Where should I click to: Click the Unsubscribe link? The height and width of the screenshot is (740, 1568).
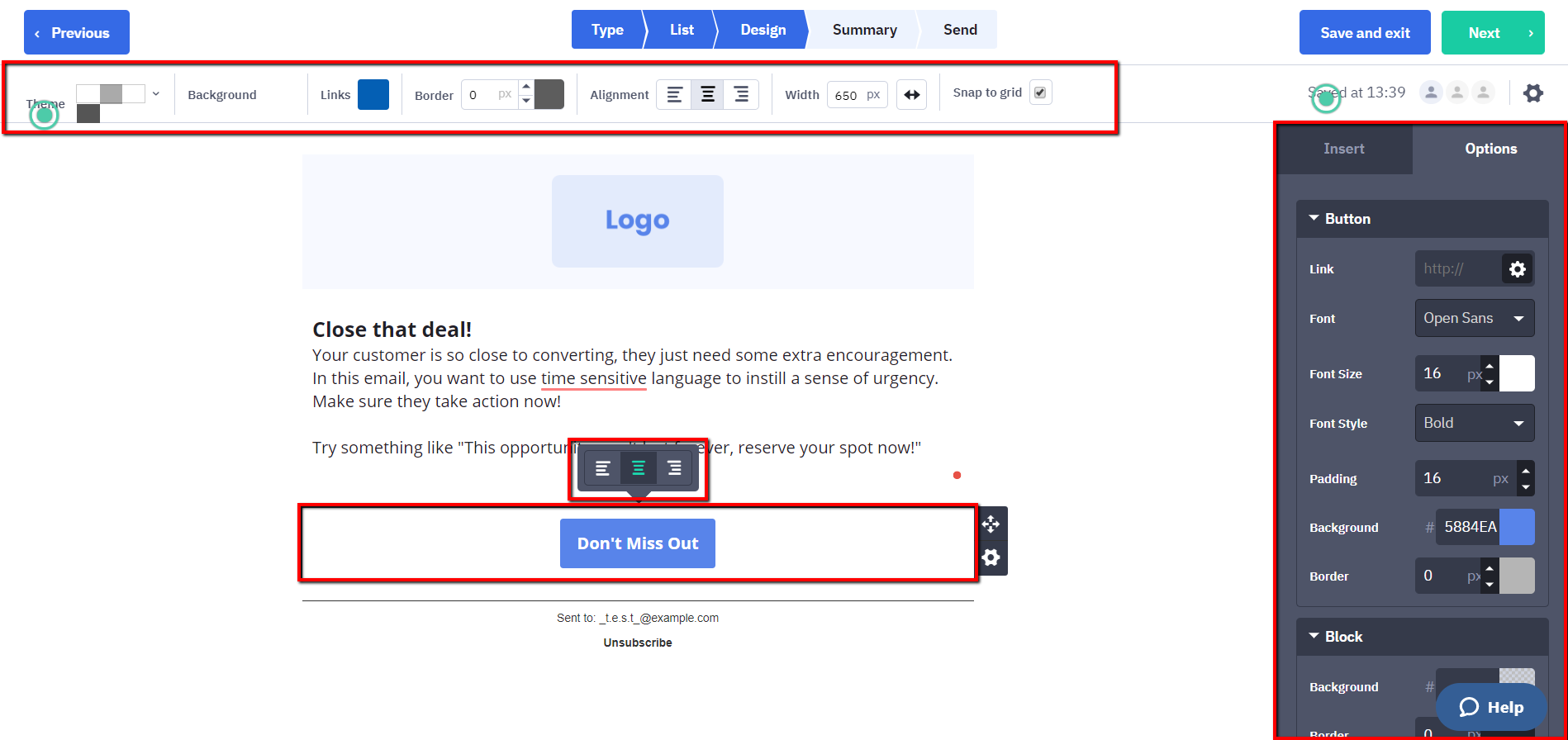pyautogui.click(x=638, y=643)
